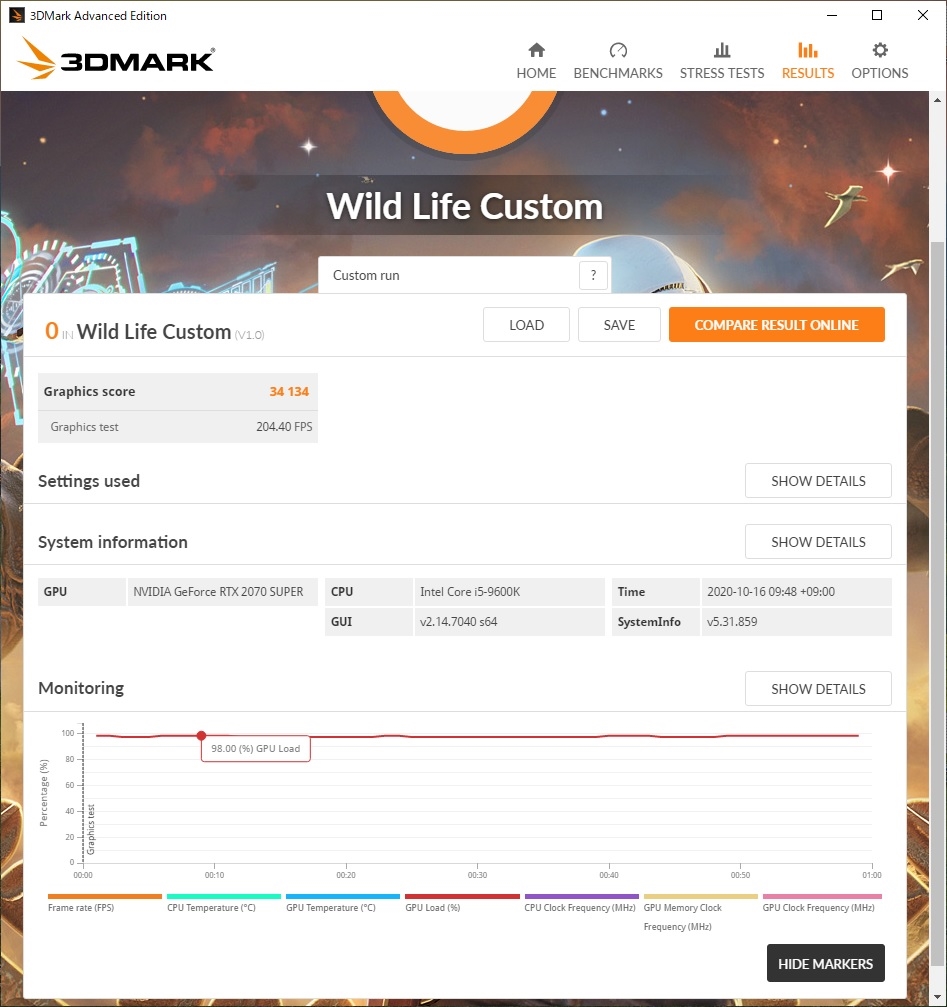The width and height of the screenshot is (947, 1007).
Task: Toggle the GPU Load (%) legend series
Action: point(462,903)
